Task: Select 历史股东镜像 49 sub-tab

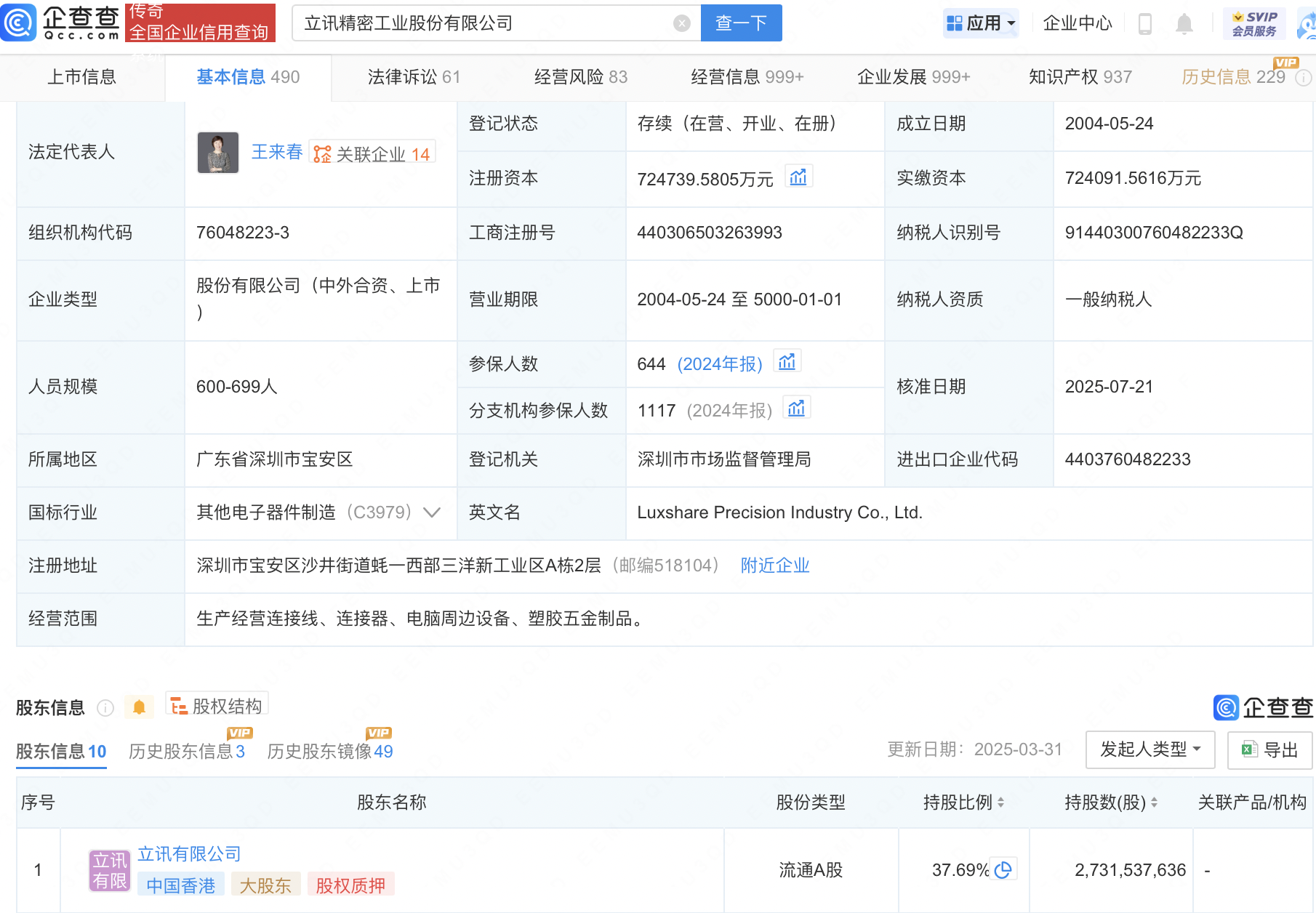Action: tap(330, 752)
